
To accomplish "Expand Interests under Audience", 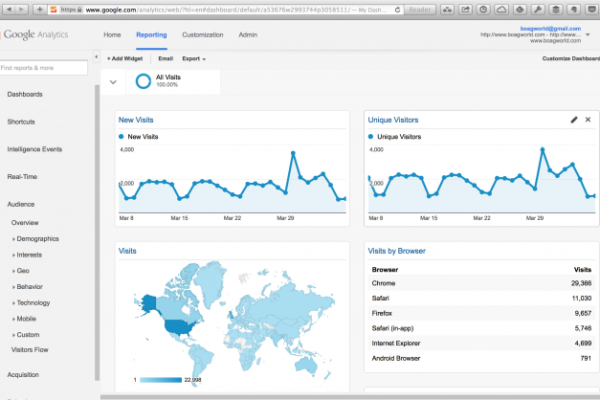I will (27, 255).
